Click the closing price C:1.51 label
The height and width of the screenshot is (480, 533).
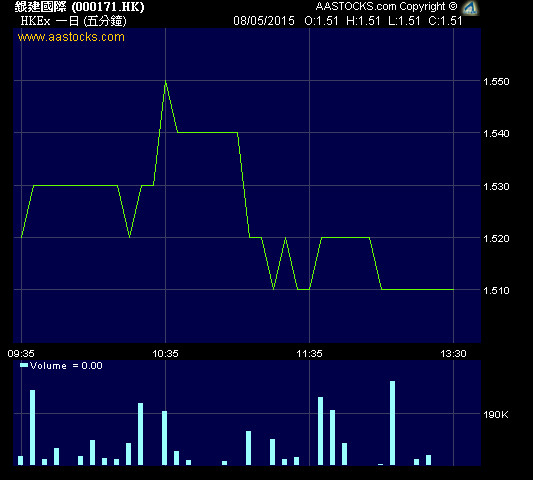point(445,21)
